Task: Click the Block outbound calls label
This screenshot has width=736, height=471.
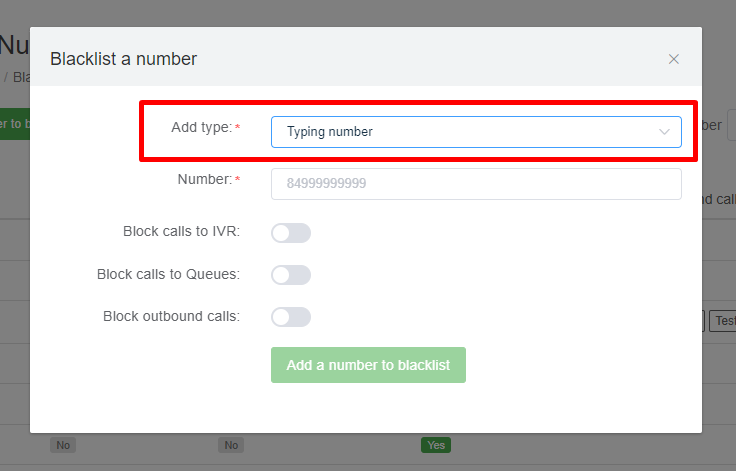Action: tap(171, 316)
